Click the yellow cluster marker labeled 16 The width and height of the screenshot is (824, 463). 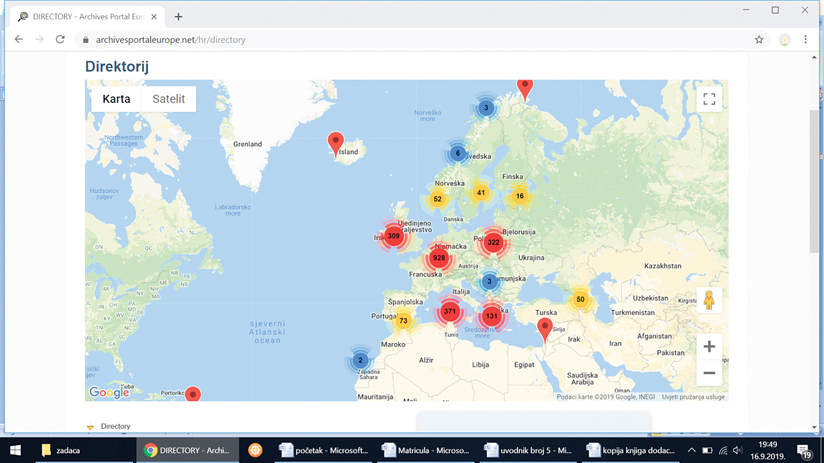coord(519,196)
